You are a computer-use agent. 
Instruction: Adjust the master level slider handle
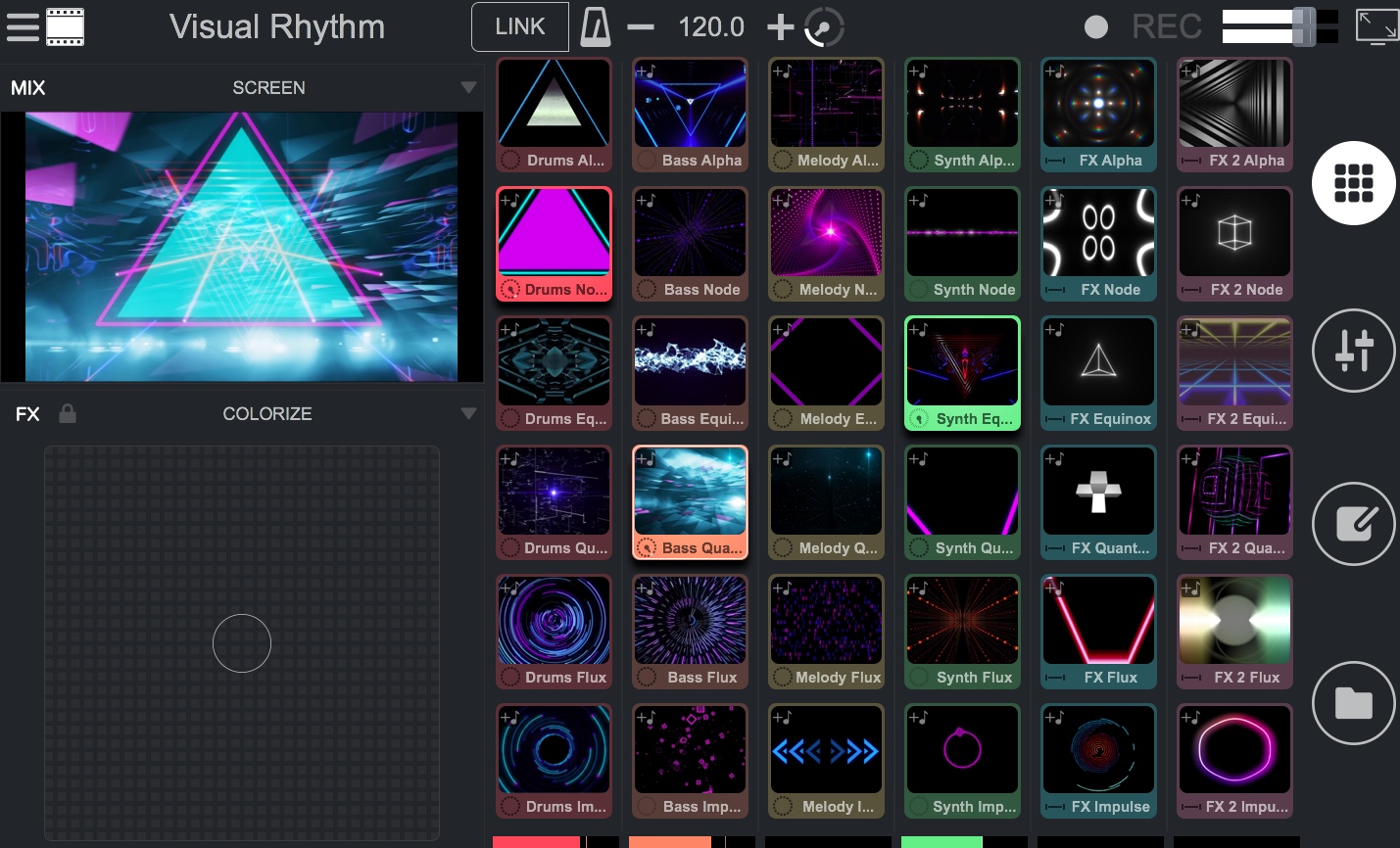(1304, 26)
